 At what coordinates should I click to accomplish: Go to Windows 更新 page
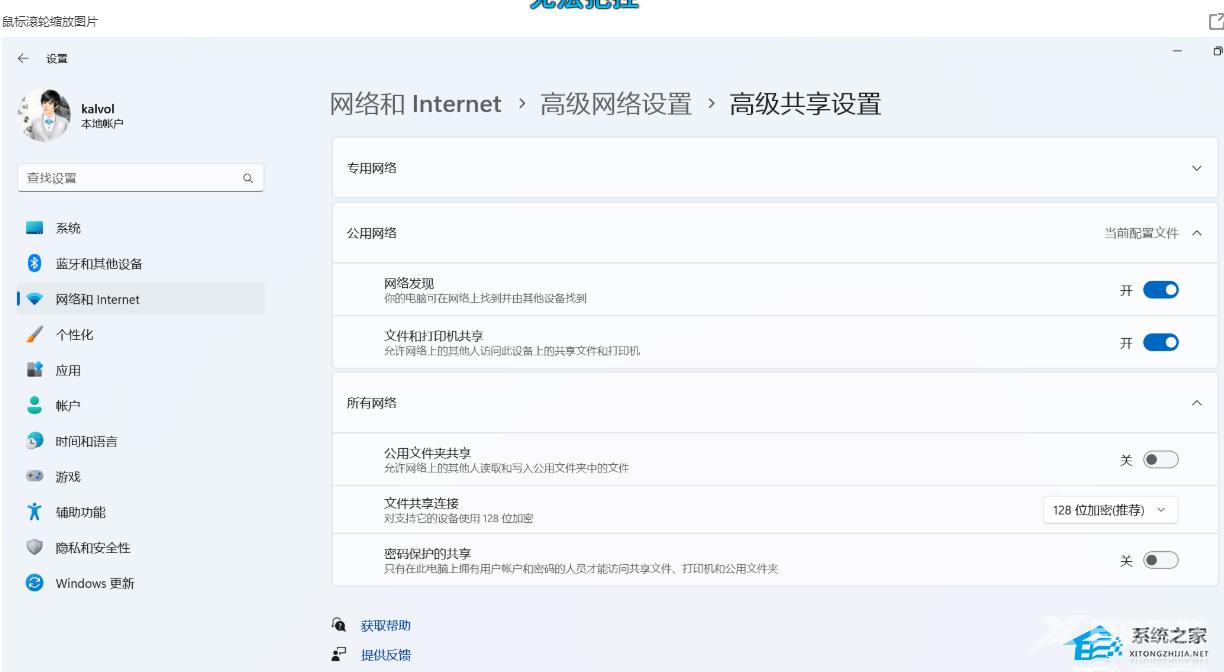pos(141,583)
